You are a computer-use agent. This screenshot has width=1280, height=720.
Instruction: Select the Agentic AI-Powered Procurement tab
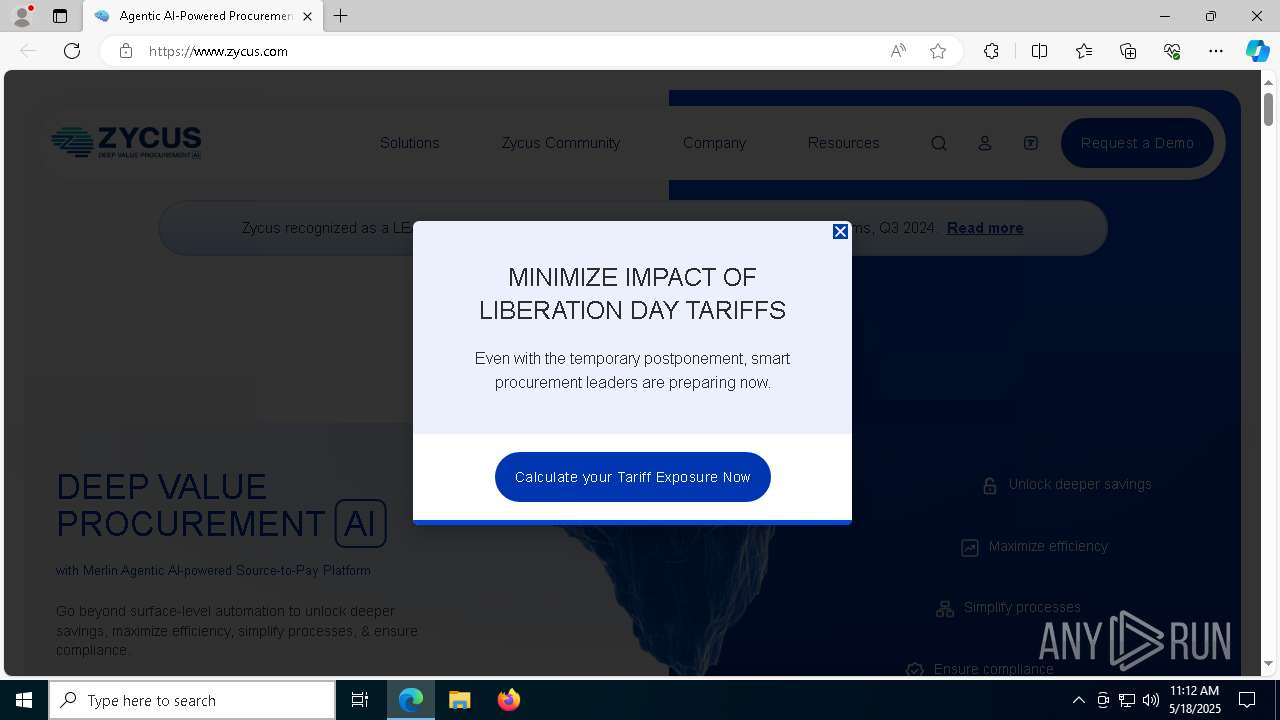pyautogui.click(x=204, y=16)
